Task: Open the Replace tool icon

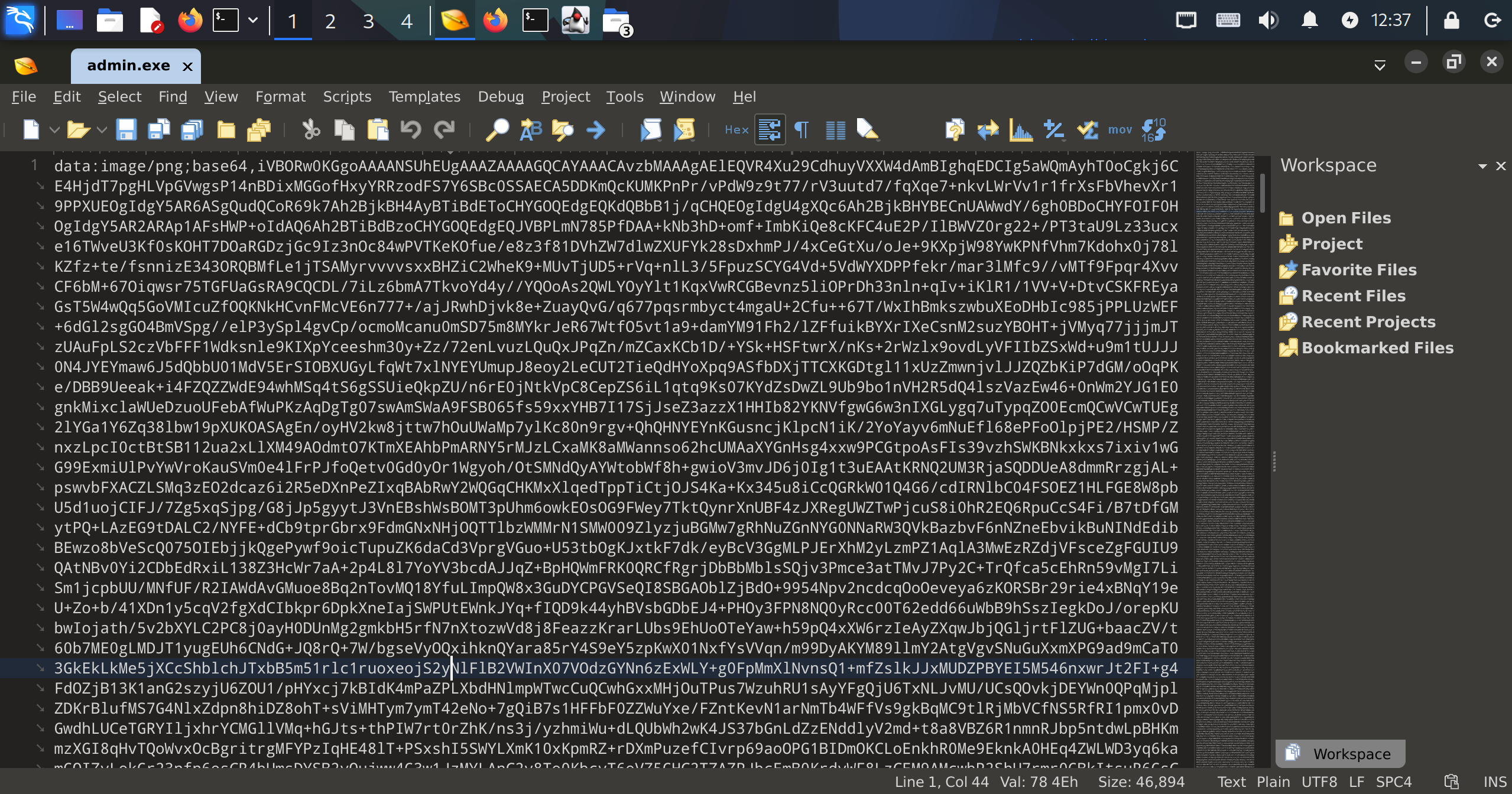Action: (530, 129)
